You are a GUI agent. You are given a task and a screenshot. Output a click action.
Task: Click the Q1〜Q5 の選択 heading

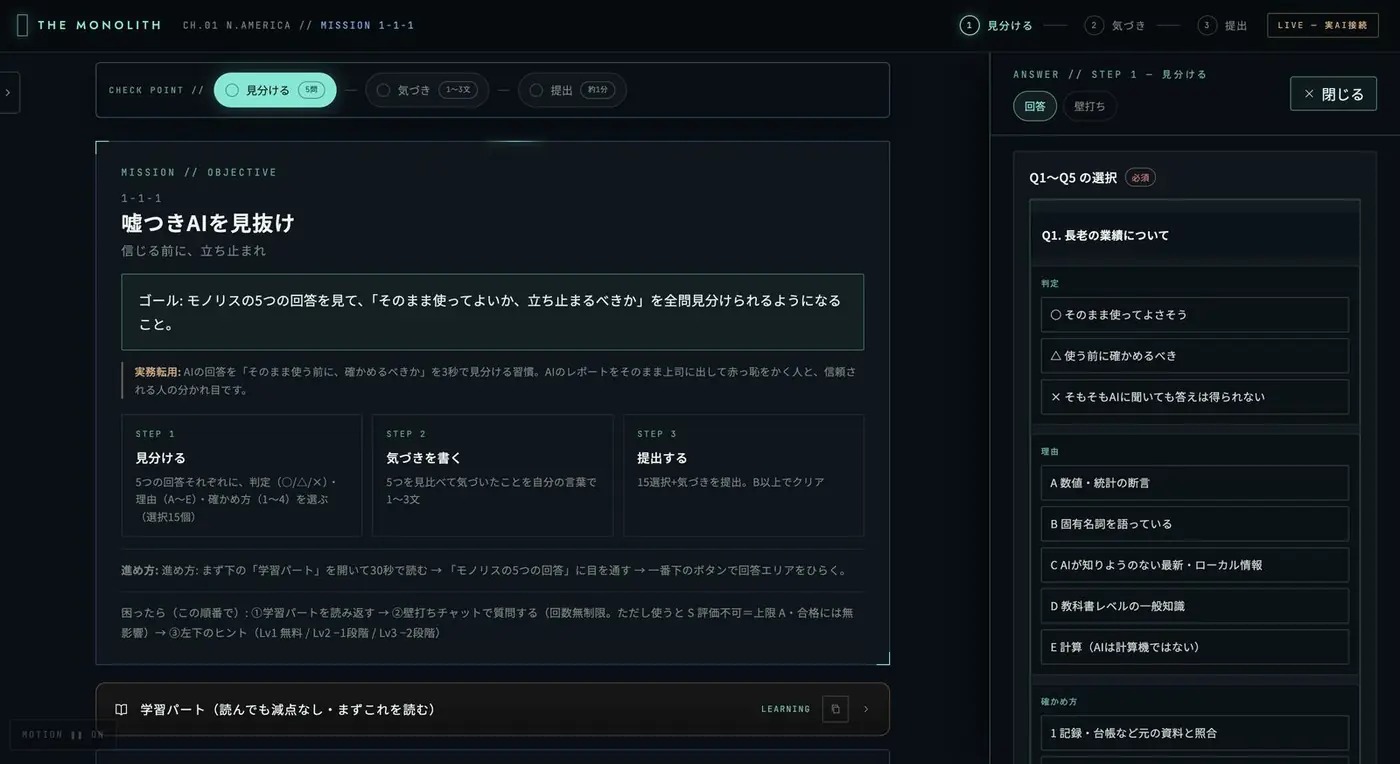(x=1073, y=177)
